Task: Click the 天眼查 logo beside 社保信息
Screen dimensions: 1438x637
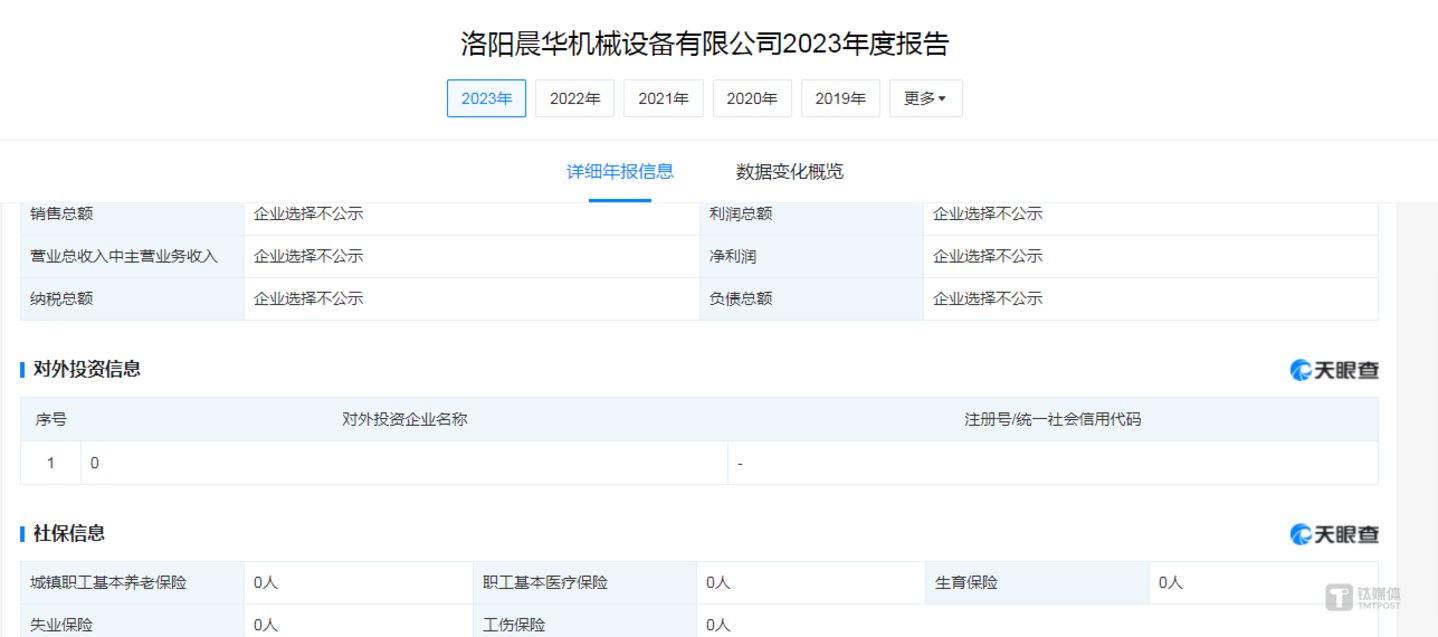Action: 1334,534
